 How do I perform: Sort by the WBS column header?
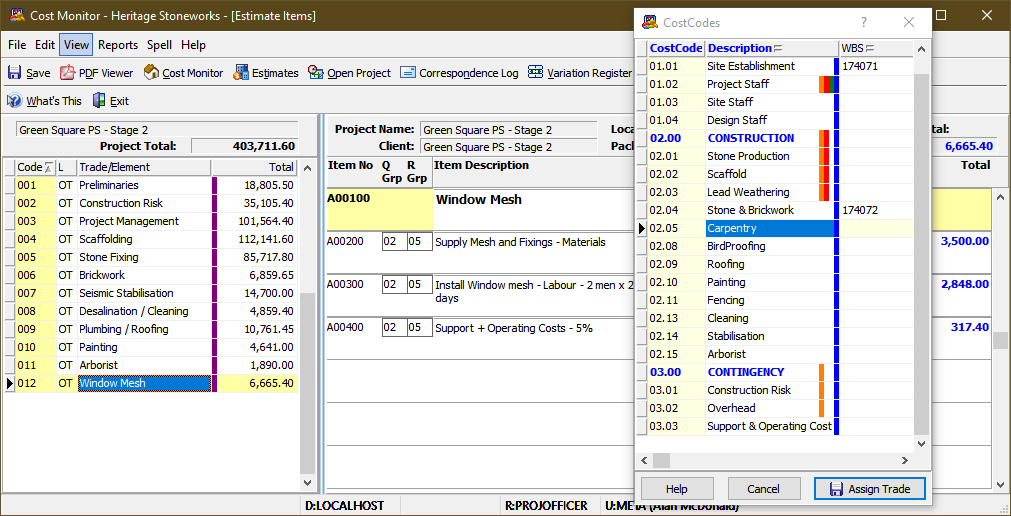(875, 48)
